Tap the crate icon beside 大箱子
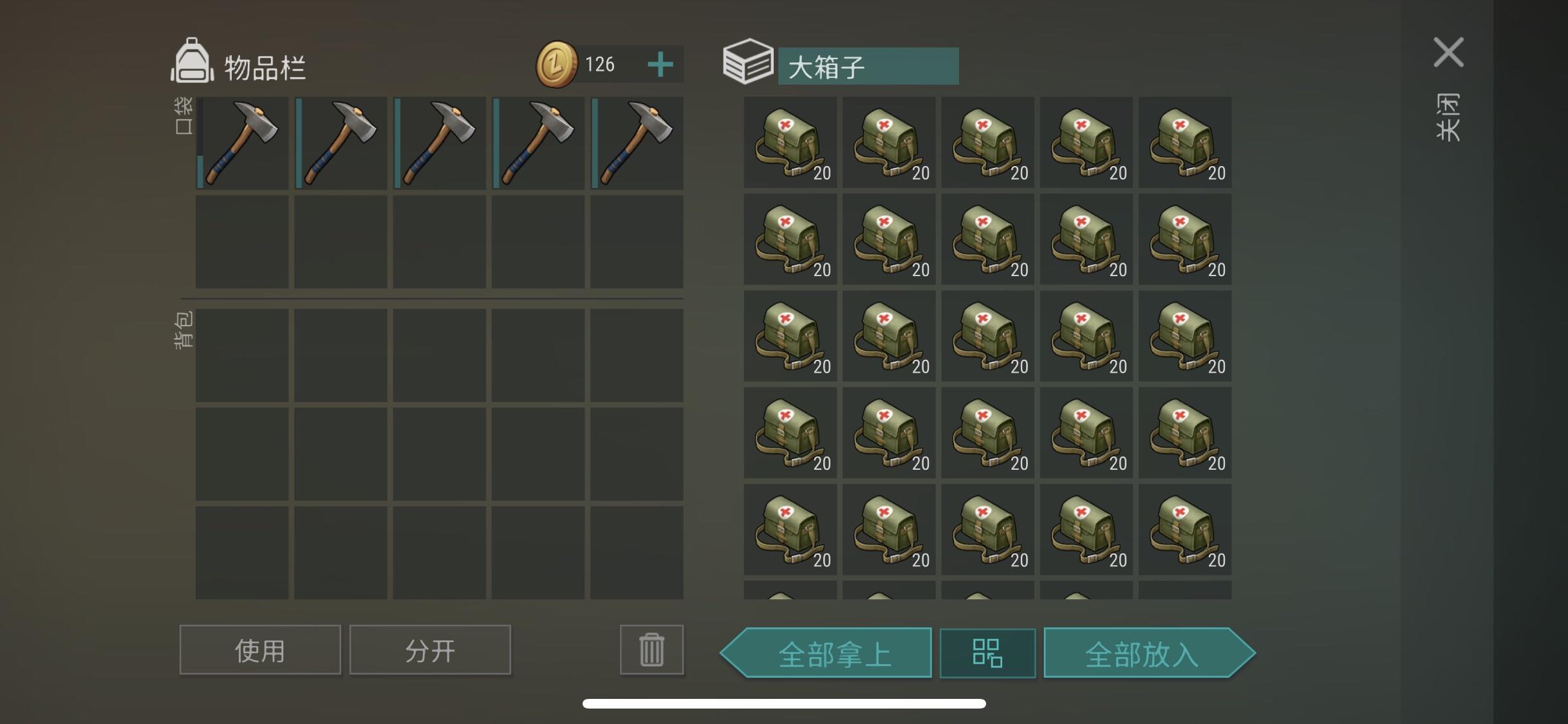This screenshot has width=1568, height=724. pos(748,62)
